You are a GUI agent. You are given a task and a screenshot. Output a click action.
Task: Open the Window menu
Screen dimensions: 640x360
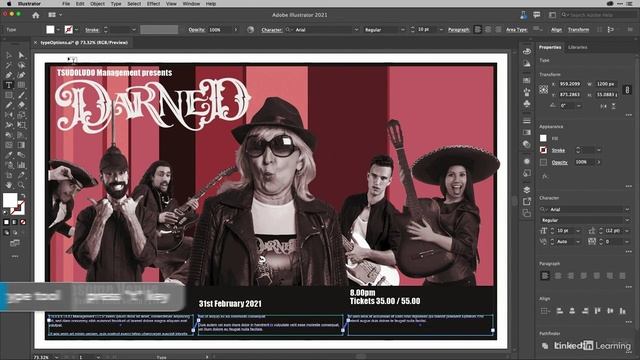191,4
